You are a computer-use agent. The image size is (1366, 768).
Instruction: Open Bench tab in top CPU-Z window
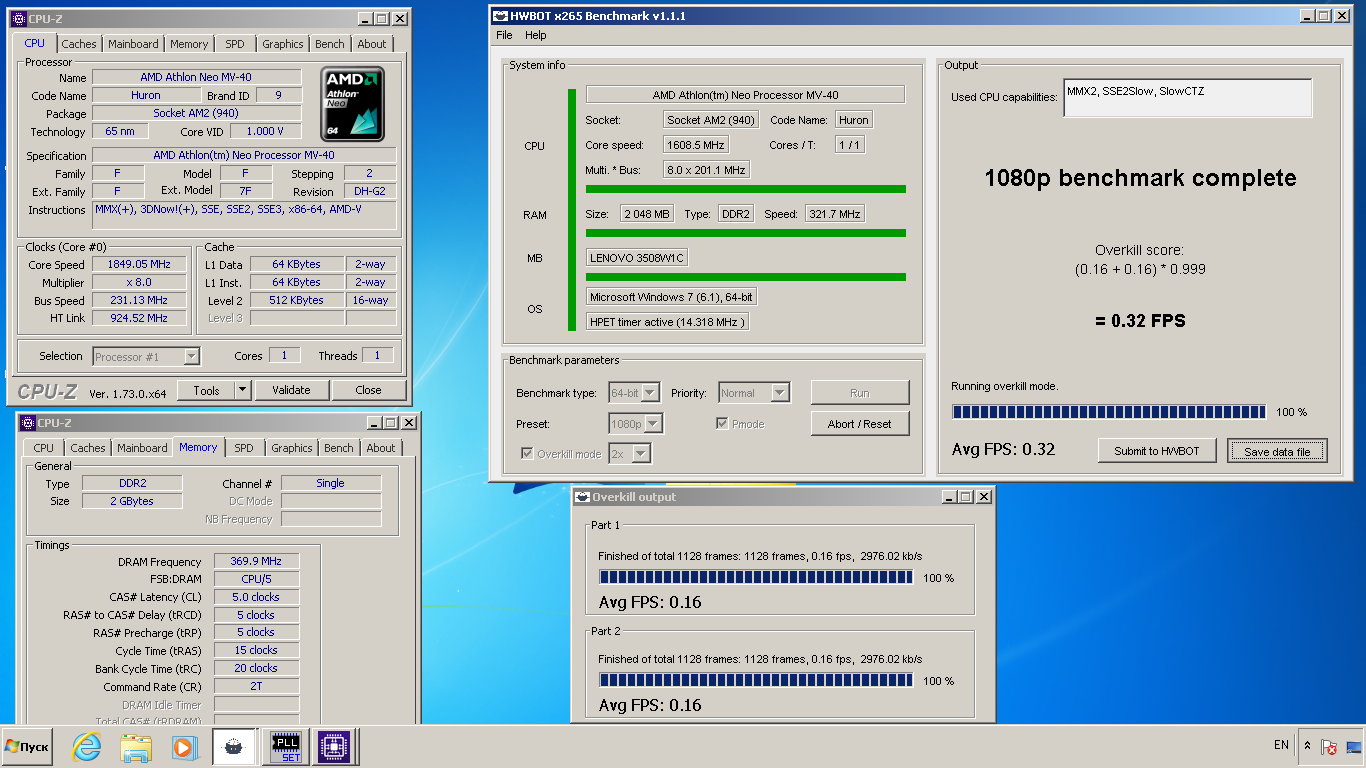[x=330, y=44]
